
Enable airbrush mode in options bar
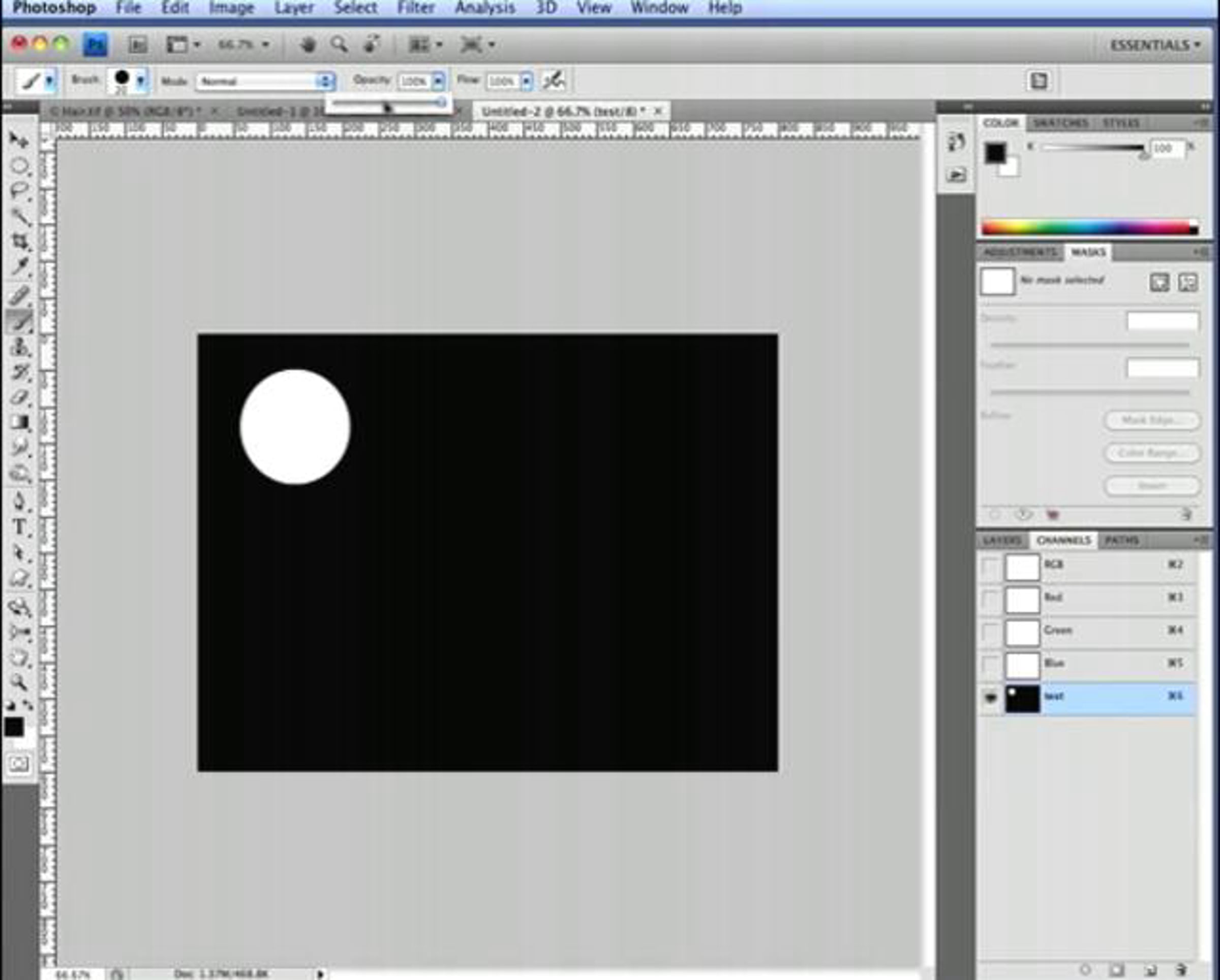click(553, 80)
